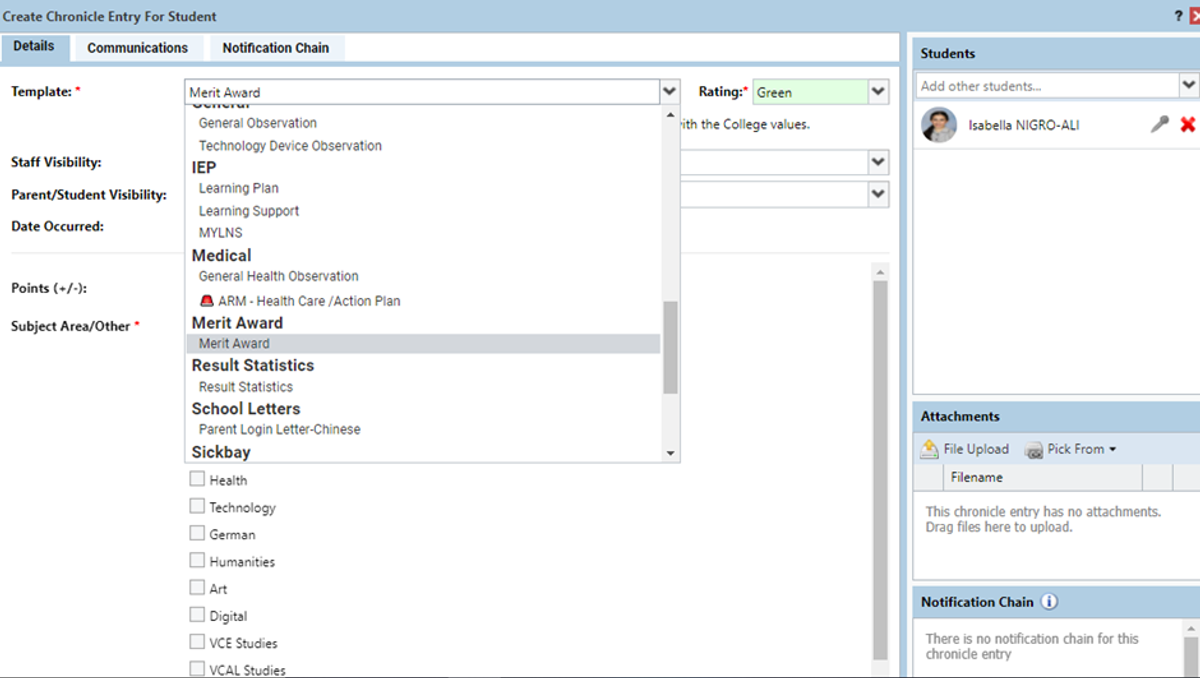1200x678 pixels.
Task: Expand the Add other students dropdown
Action: (x=1188, y=86)
